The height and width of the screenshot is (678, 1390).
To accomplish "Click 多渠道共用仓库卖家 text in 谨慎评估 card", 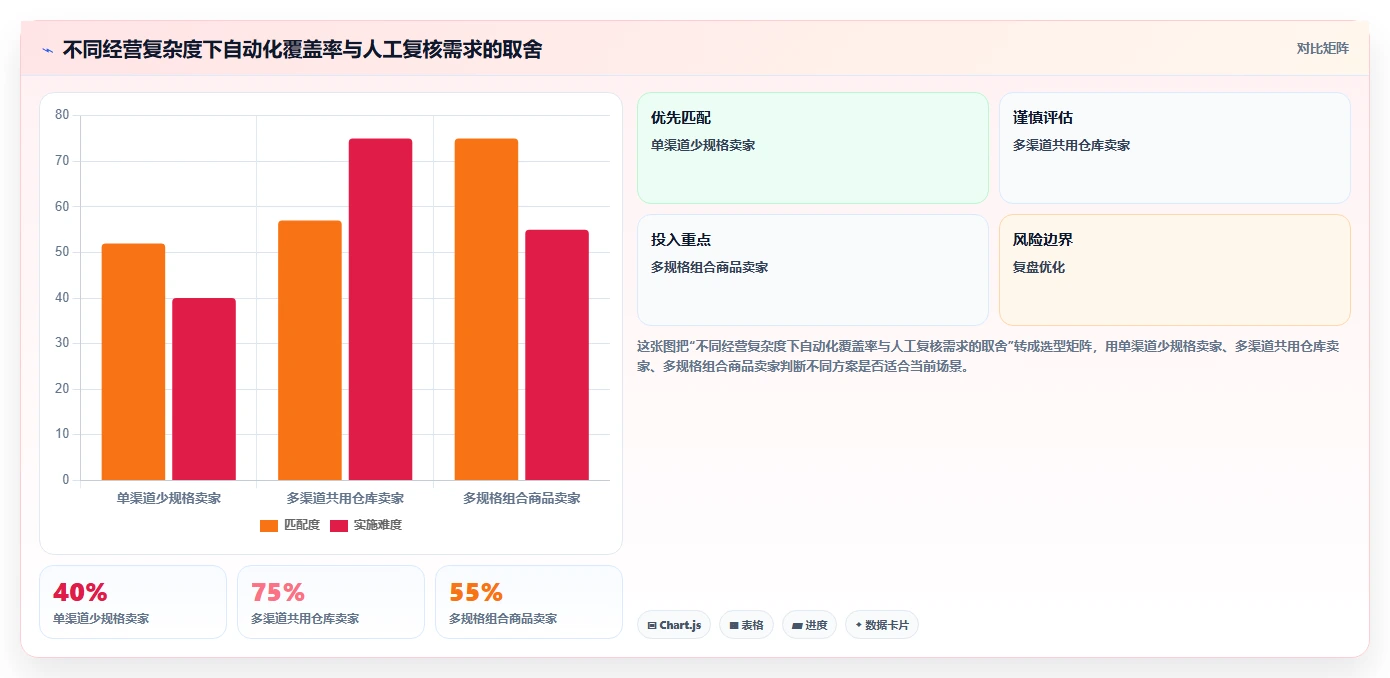I will [1072, 145].
